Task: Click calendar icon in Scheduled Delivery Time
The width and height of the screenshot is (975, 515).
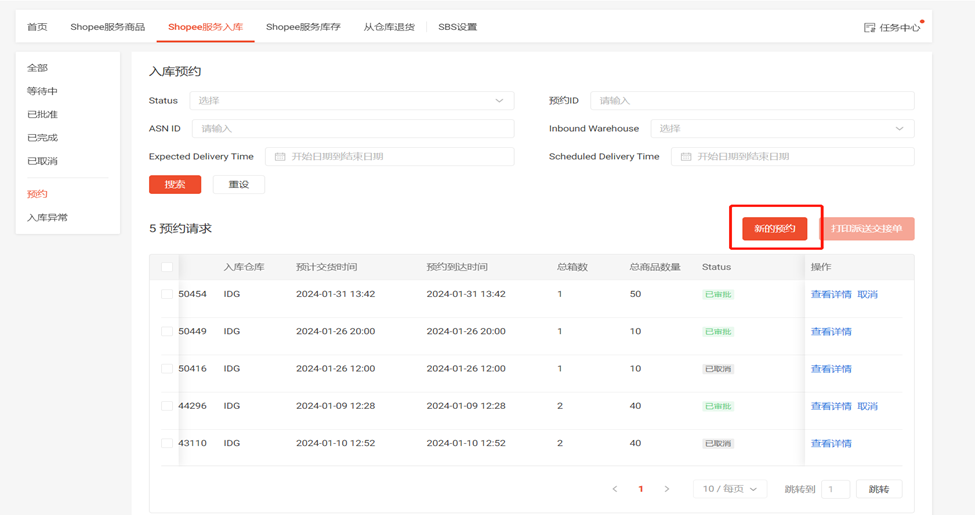Action: (x=686, y=157)
